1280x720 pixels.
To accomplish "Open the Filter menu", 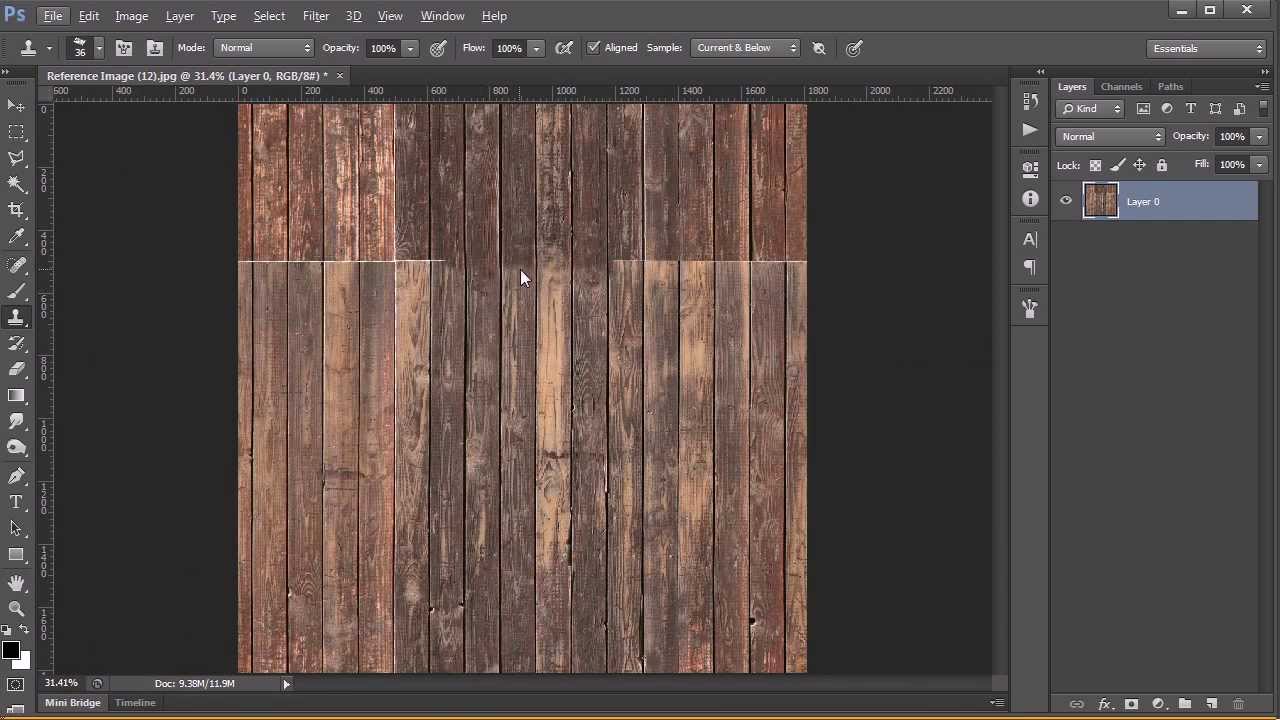I will click(x=316, y=16).
